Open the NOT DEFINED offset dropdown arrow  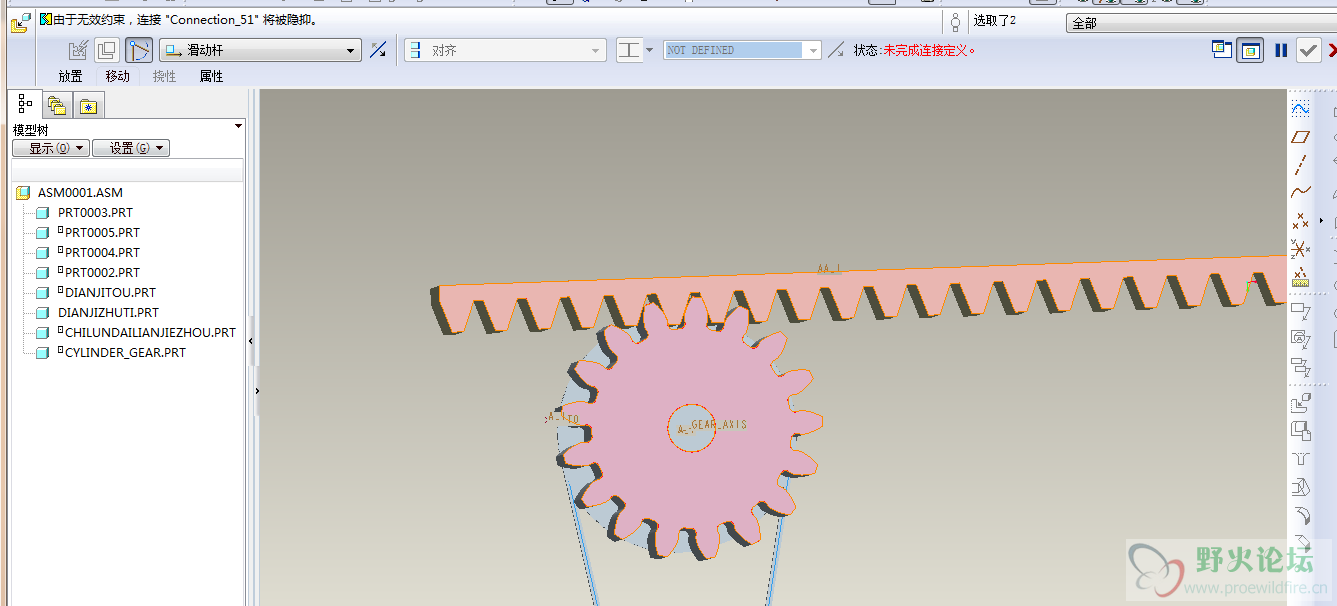[x=813, y=50]
